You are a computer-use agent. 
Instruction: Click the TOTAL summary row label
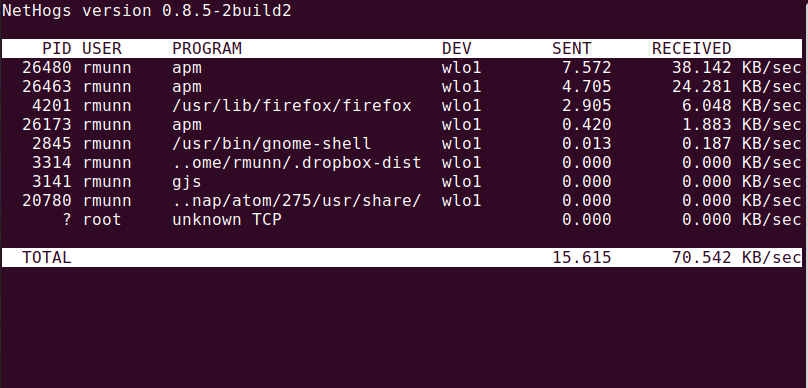(46, 257)
